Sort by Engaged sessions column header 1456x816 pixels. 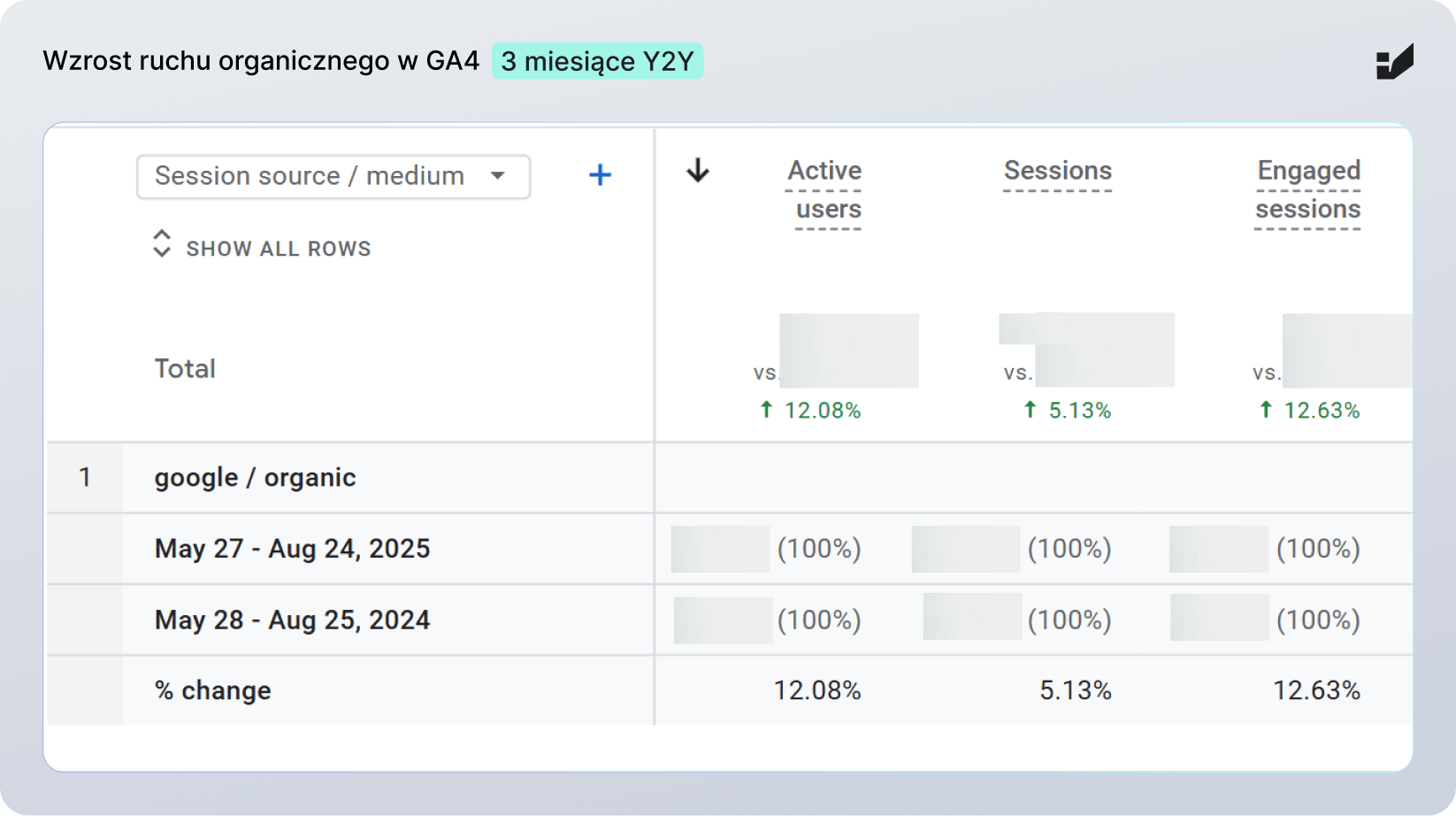click(x=1307, y=189)
